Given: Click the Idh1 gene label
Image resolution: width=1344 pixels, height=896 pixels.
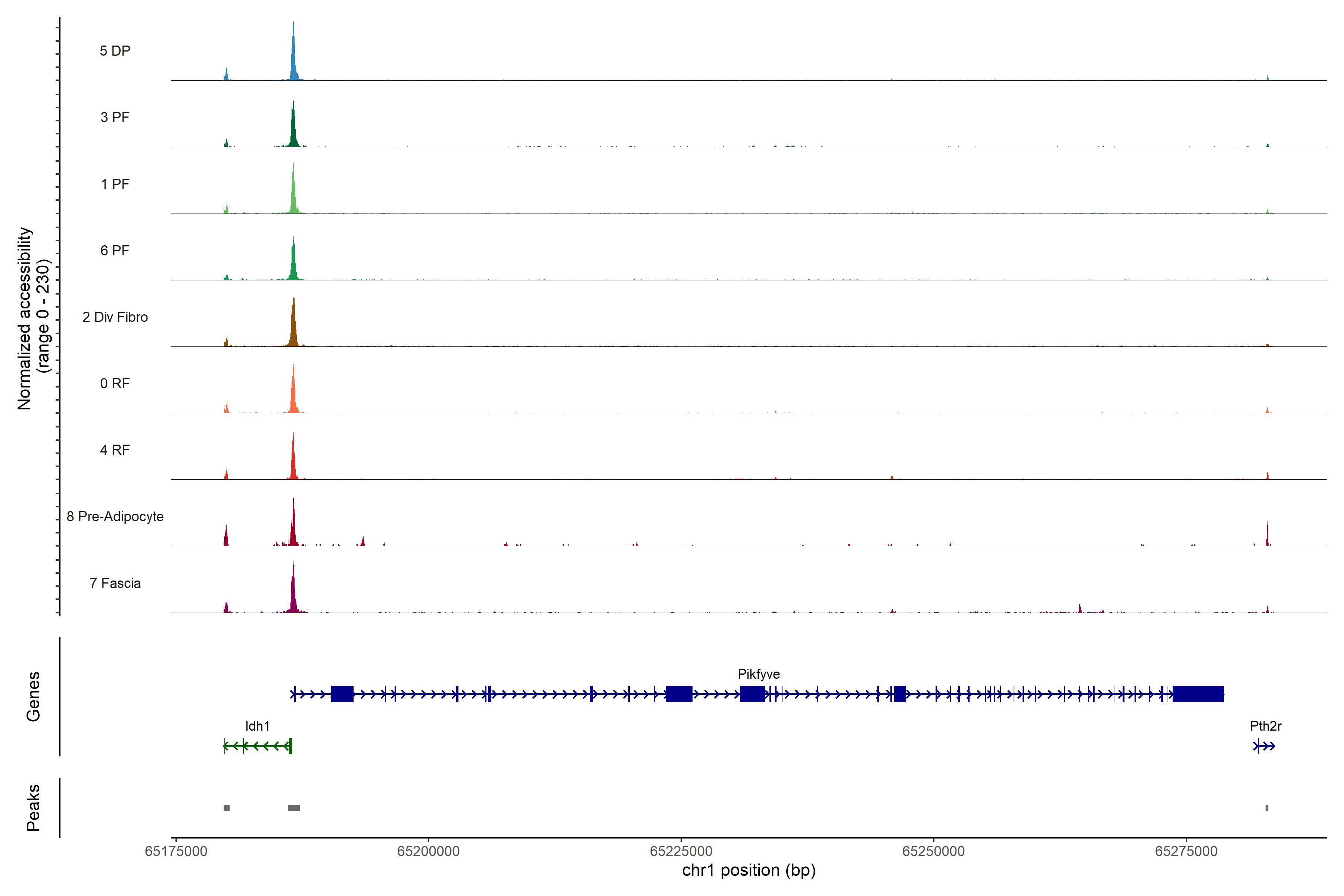Looking at the screenshot, I should point(257,726).
